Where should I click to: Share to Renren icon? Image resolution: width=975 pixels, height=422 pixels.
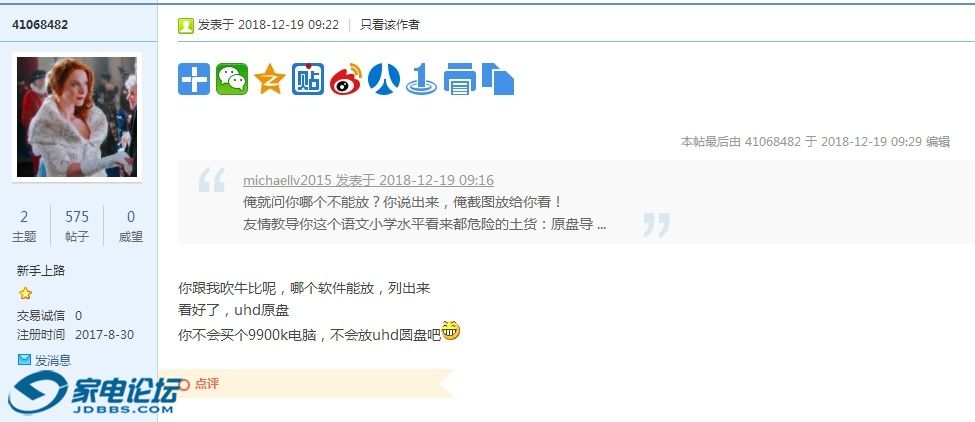(x=384, y=80)
